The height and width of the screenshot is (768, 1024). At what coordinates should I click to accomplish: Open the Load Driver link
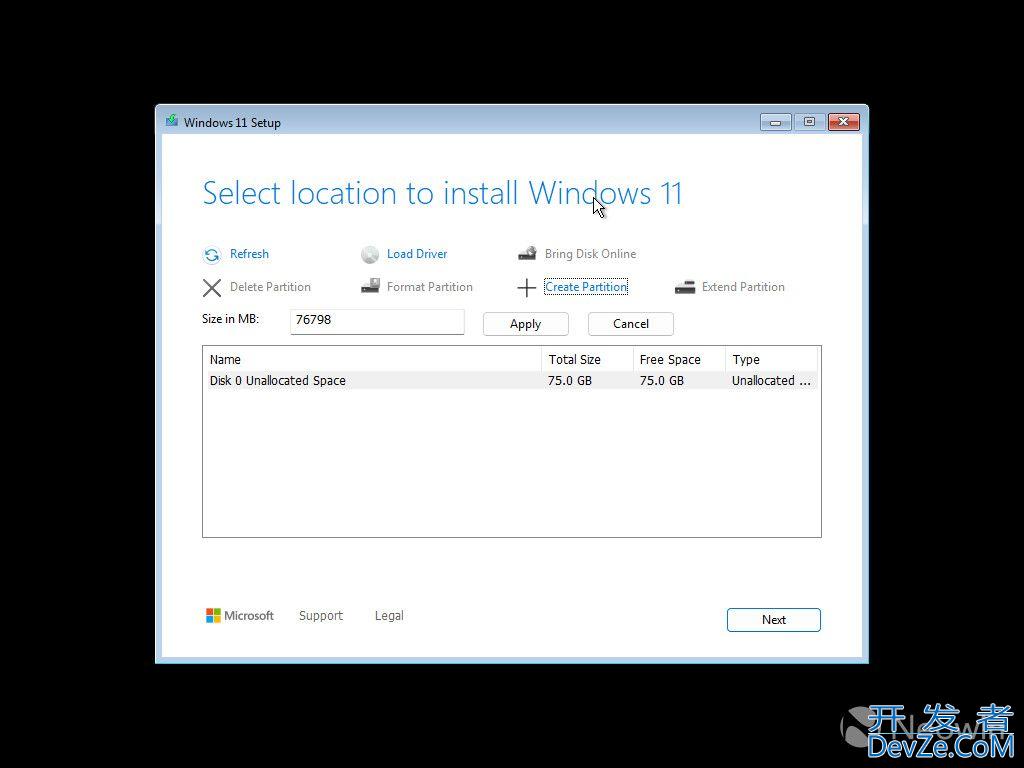[417, 254]
